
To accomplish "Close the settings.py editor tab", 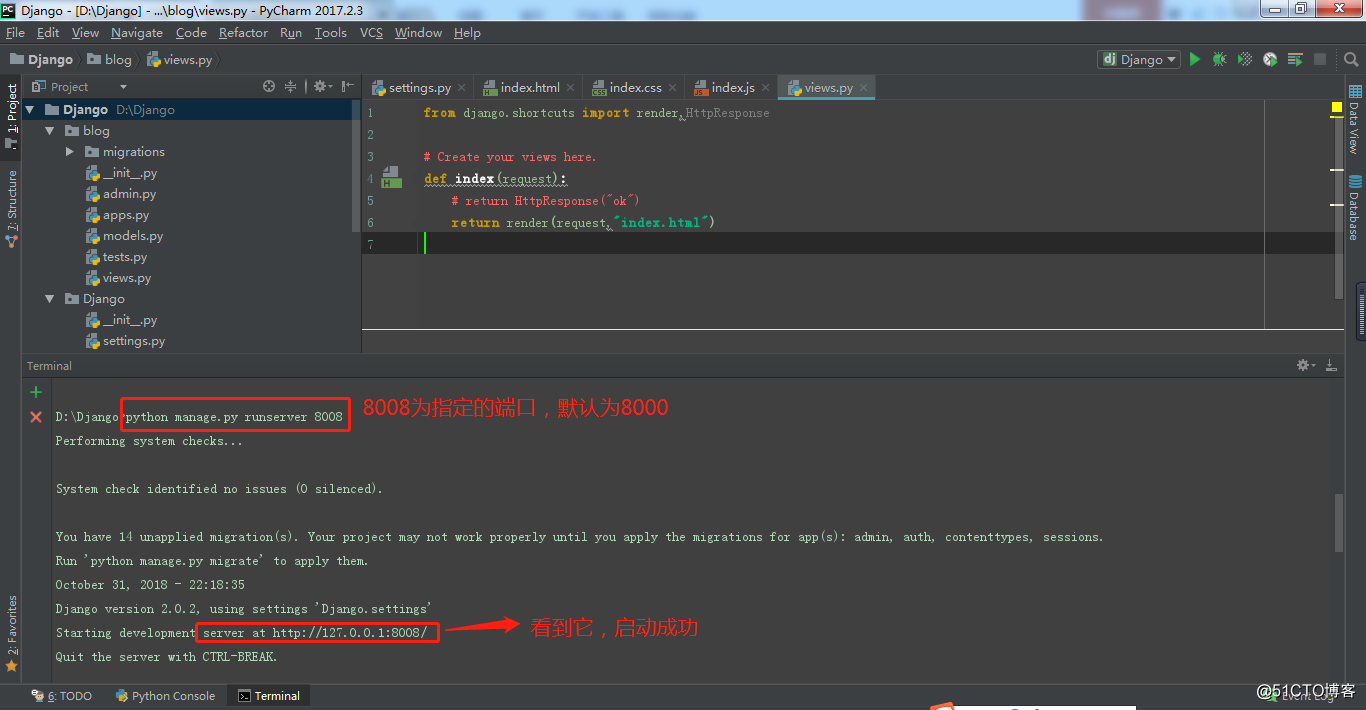I will pyautogui.click(x=461, y=88).
